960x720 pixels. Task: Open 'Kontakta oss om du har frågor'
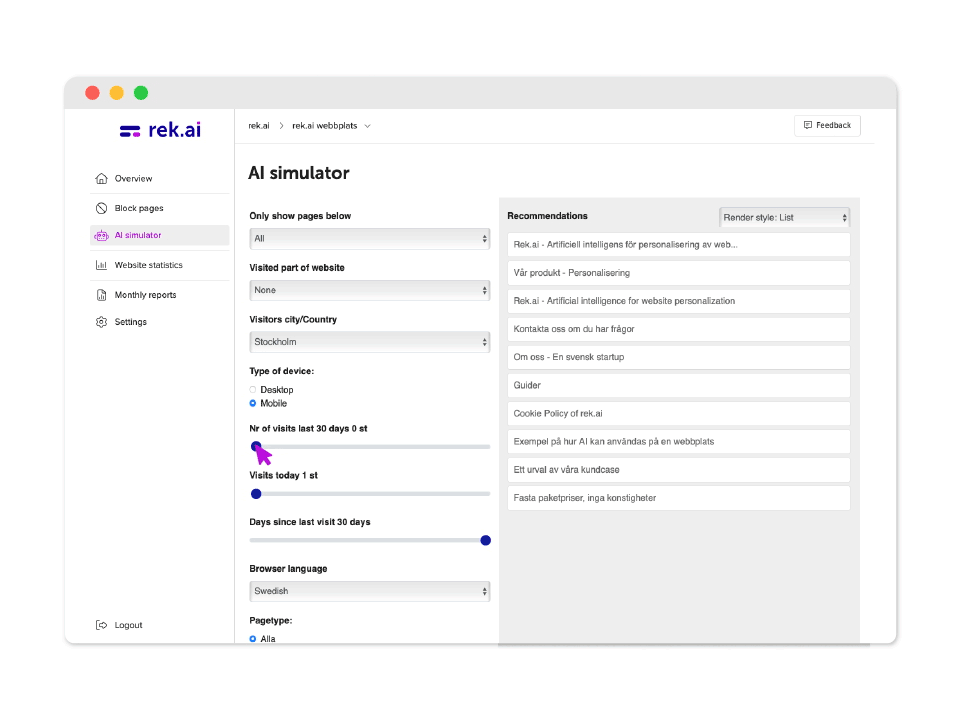678,329
